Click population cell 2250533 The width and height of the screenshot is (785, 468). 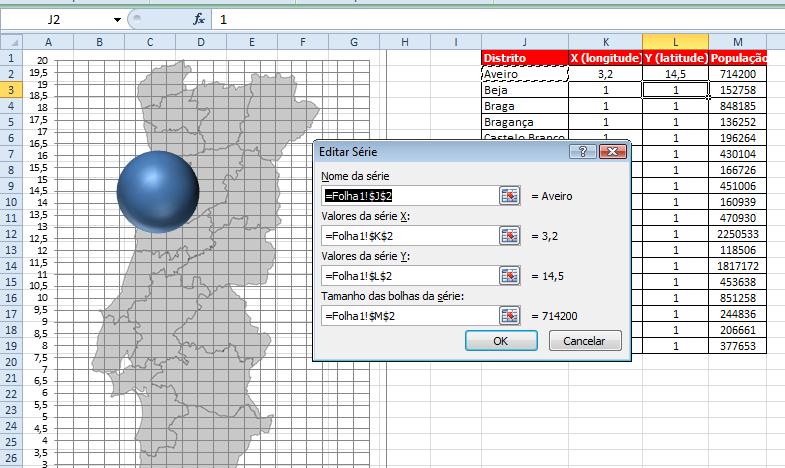click(x=737, y=234)
